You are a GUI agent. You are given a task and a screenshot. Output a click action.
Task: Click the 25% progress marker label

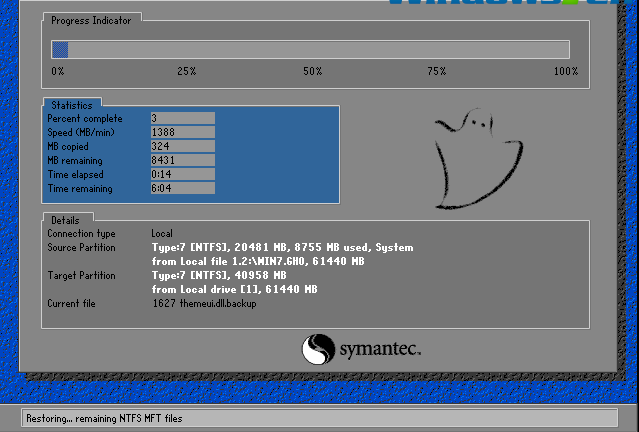click(x=186, y=72)
